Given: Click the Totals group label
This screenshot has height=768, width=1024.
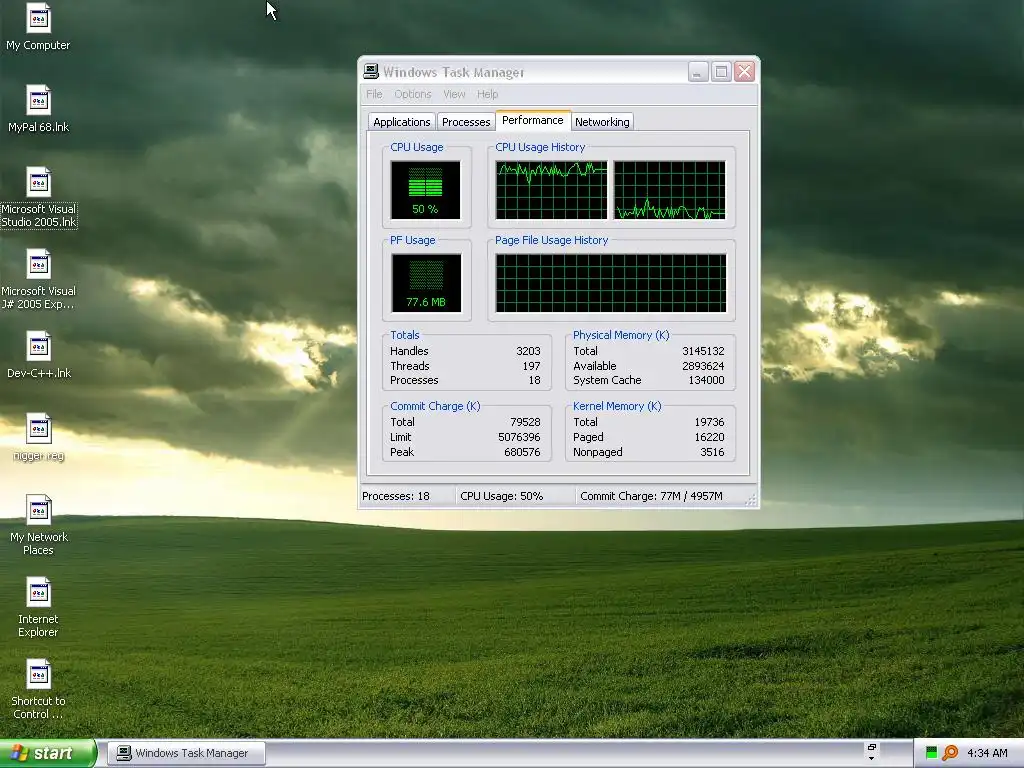Looking at the screenshot, I should coord(405,335).
